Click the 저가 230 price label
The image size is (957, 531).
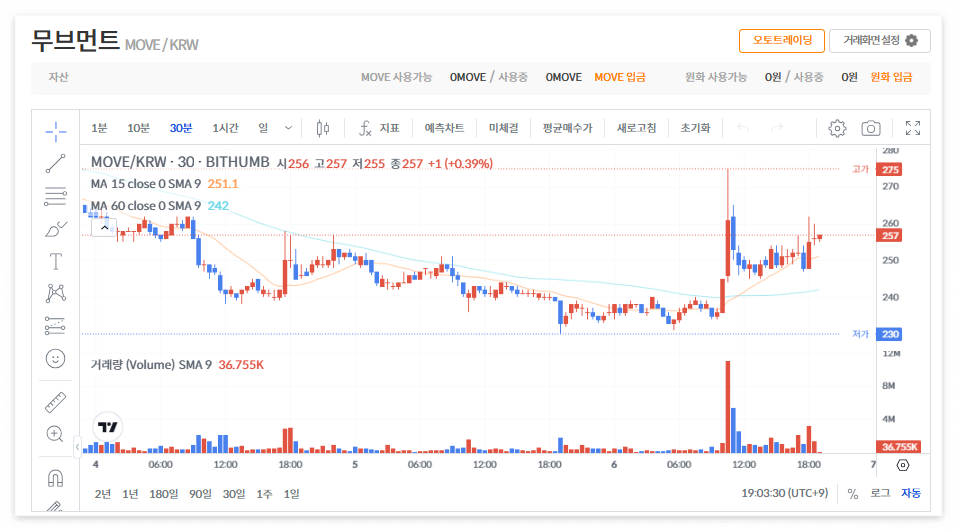pyautogui.click(x=890, y=334)
